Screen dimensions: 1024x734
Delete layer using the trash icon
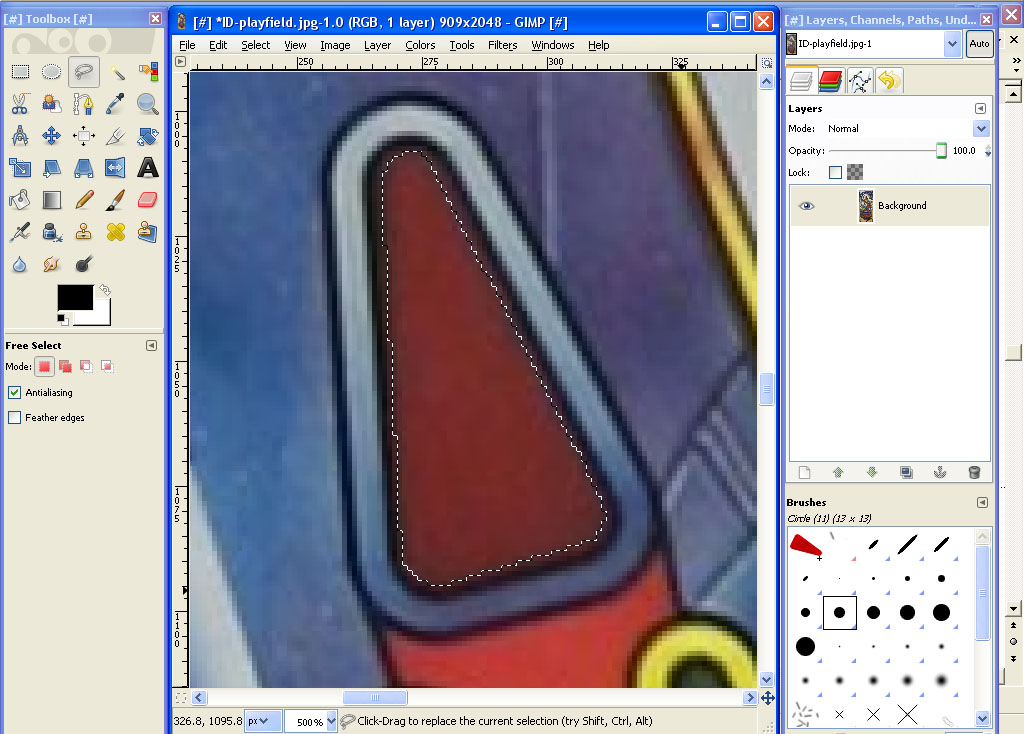pos(974,472)
